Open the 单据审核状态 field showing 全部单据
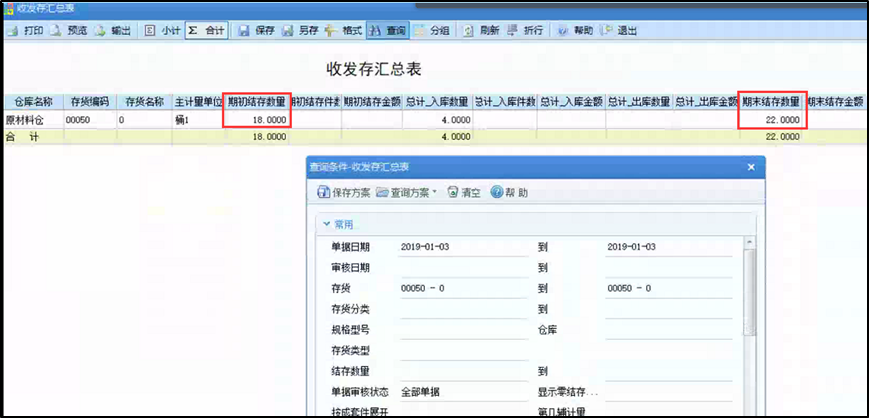Screen dimensions: 869x418 463,392
